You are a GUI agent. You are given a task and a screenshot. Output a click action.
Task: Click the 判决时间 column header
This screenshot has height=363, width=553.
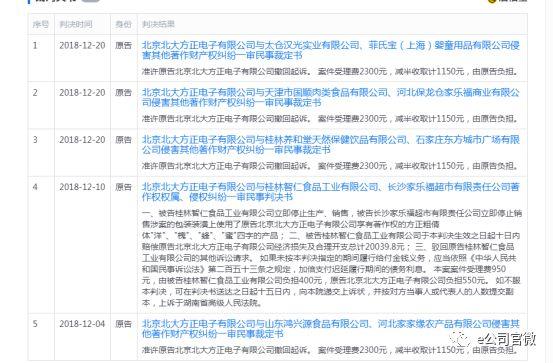76,24
